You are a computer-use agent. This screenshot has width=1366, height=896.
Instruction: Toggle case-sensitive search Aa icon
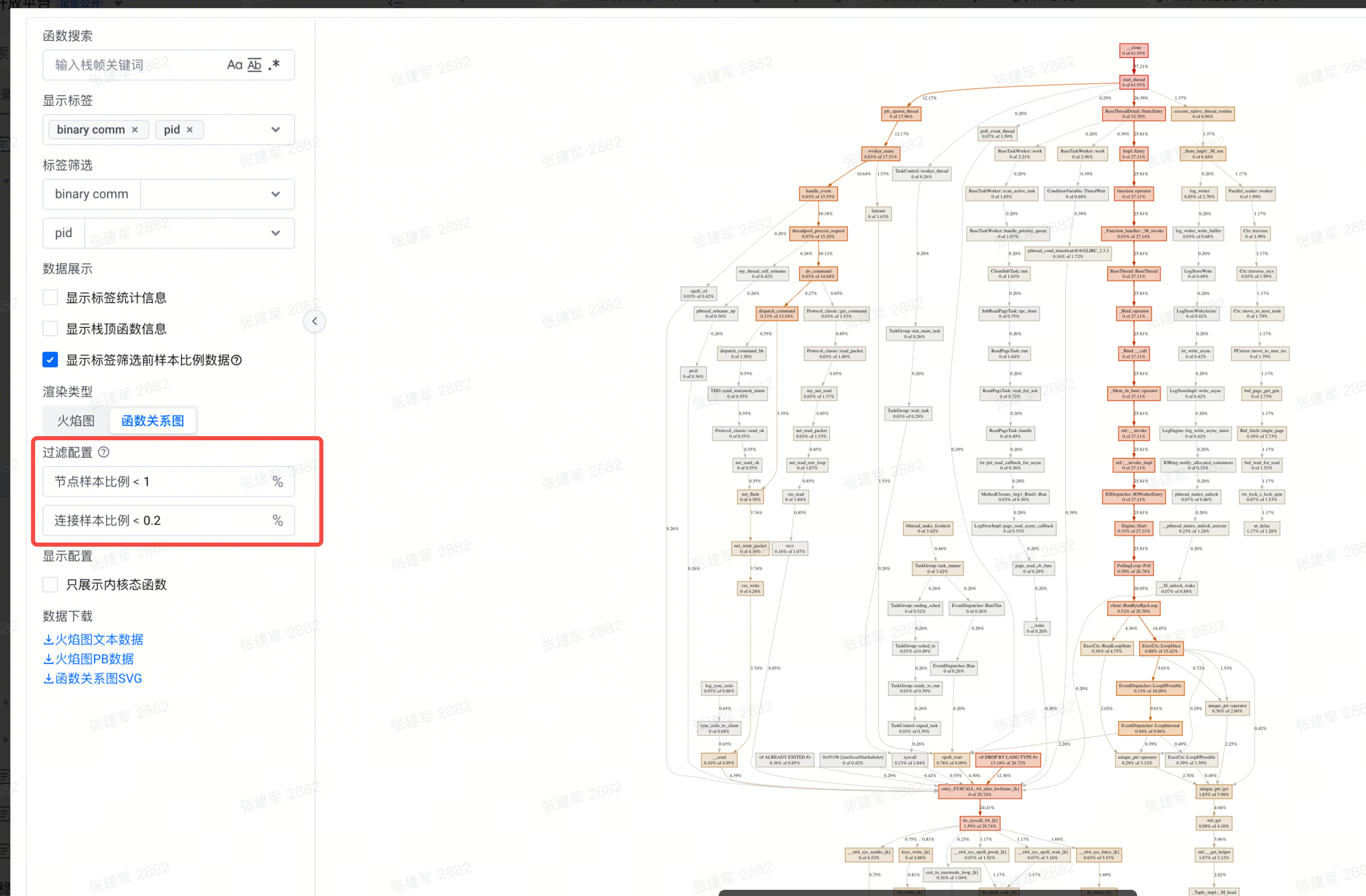234,65
